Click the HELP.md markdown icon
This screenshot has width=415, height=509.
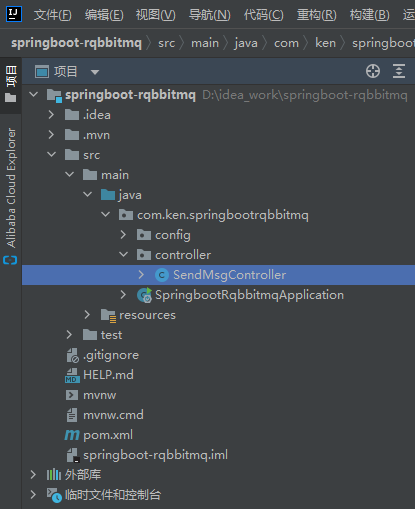[x=72, y=375]
